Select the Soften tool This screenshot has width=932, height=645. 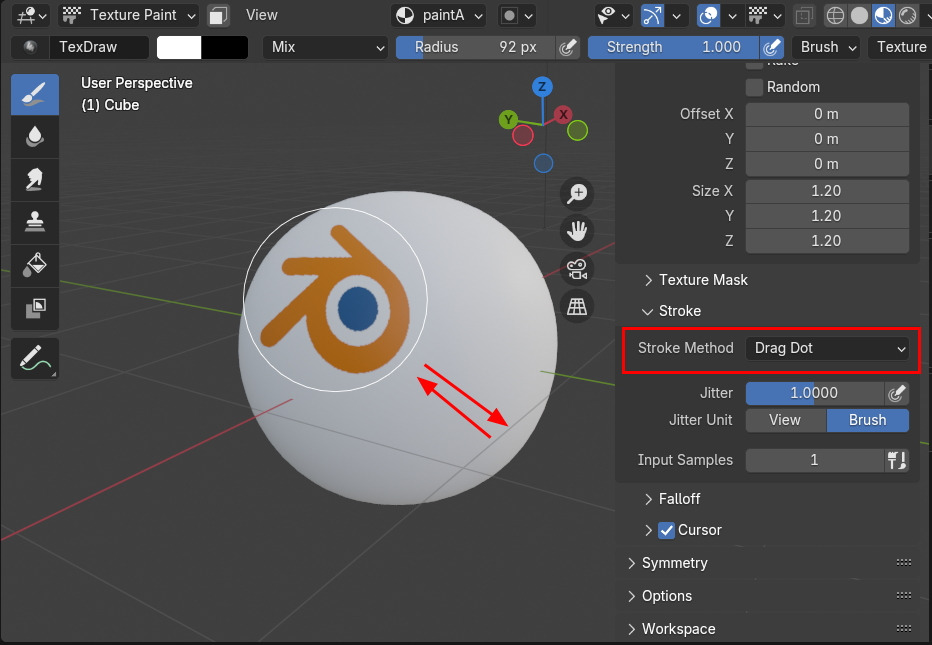coord(34,137)
